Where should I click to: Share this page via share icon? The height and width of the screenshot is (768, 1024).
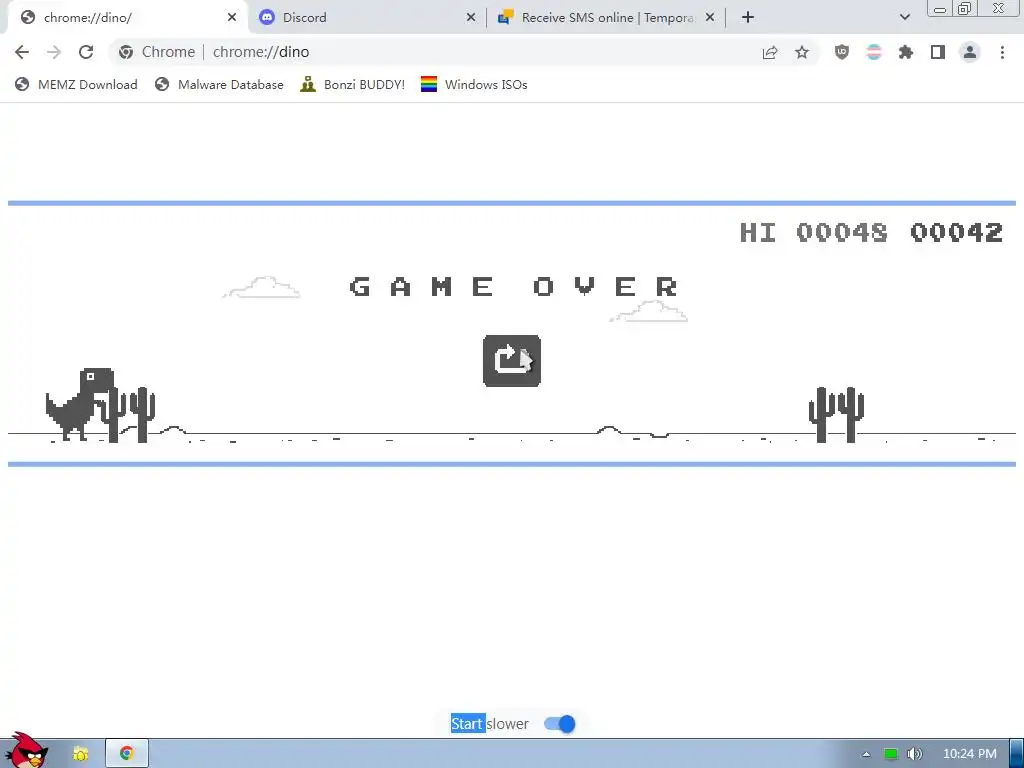[x=770, y=52]
